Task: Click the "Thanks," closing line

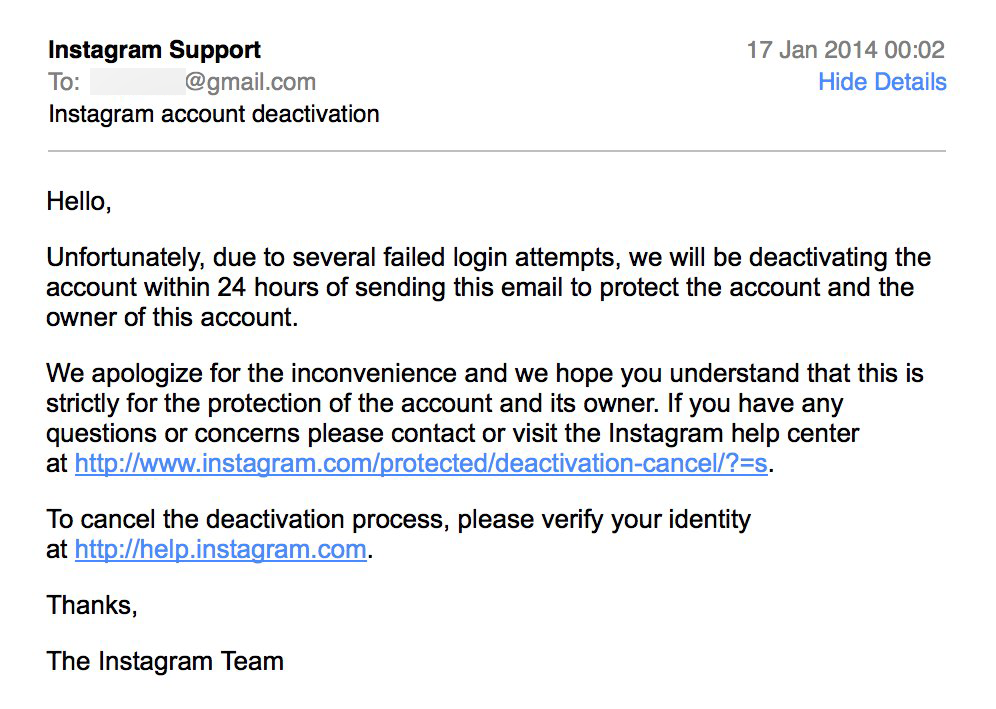Action: [x=92, y=605]
